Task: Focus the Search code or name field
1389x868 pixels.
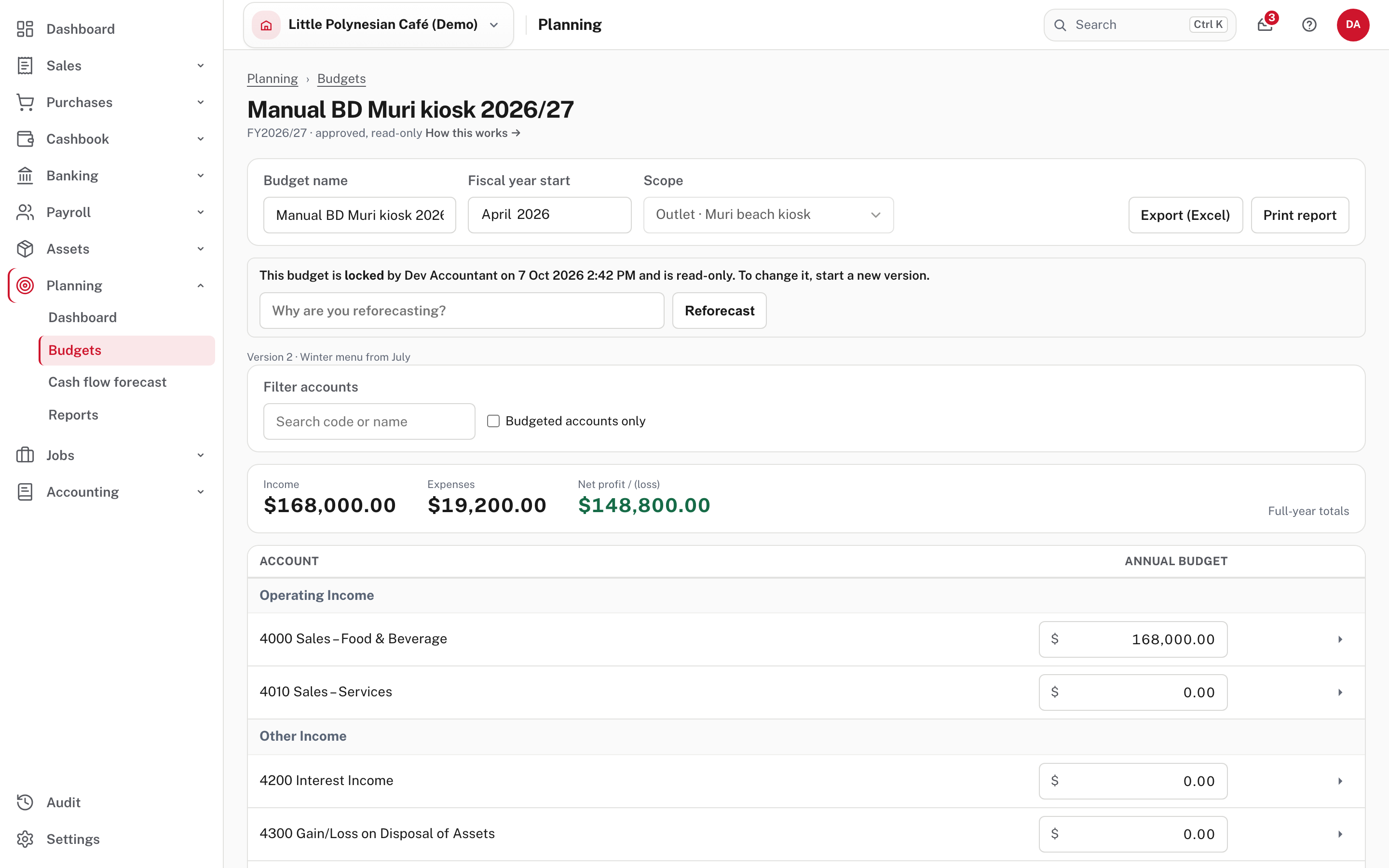Action: [x=369, y=421]
